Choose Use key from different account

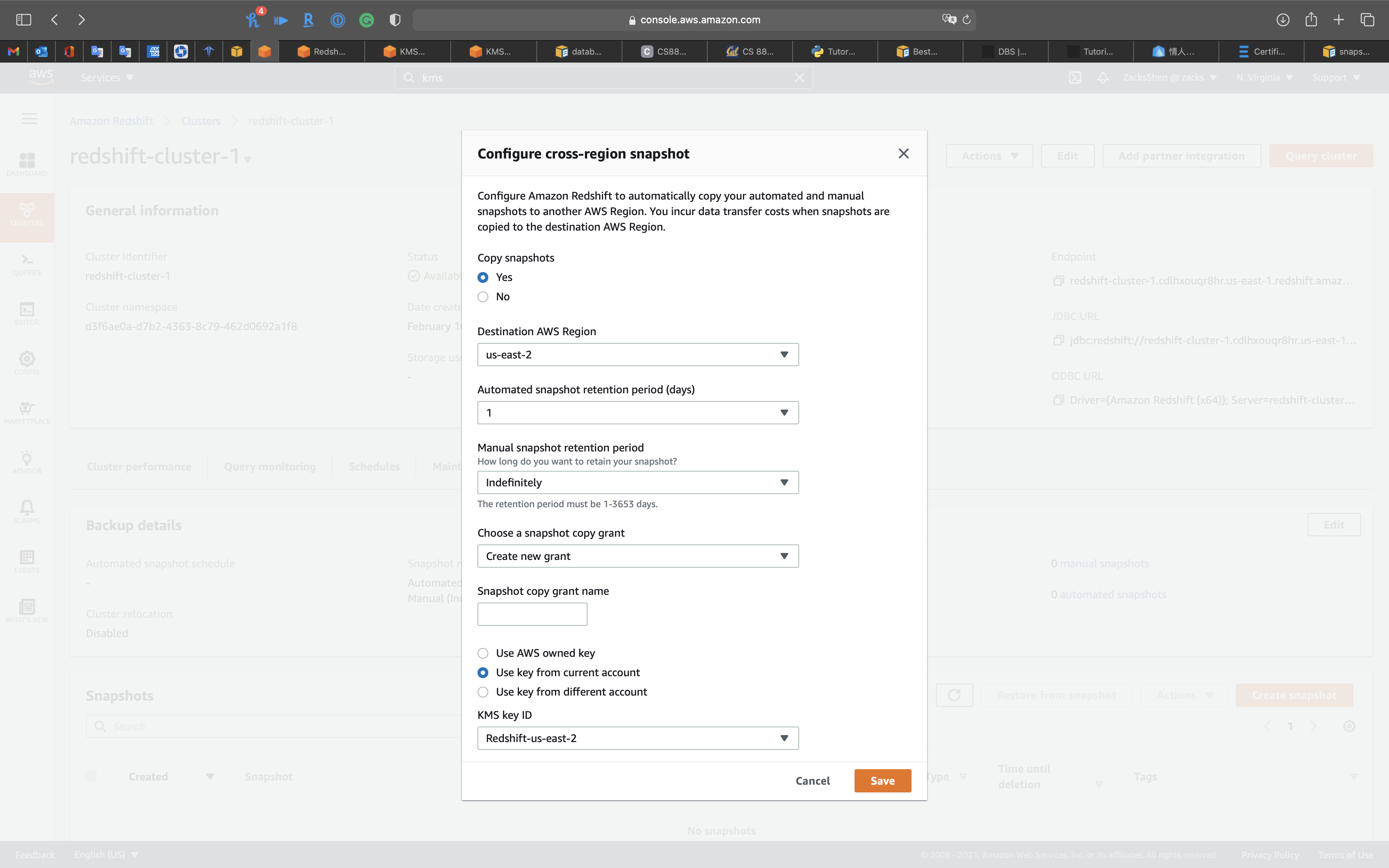pos(483,692)
